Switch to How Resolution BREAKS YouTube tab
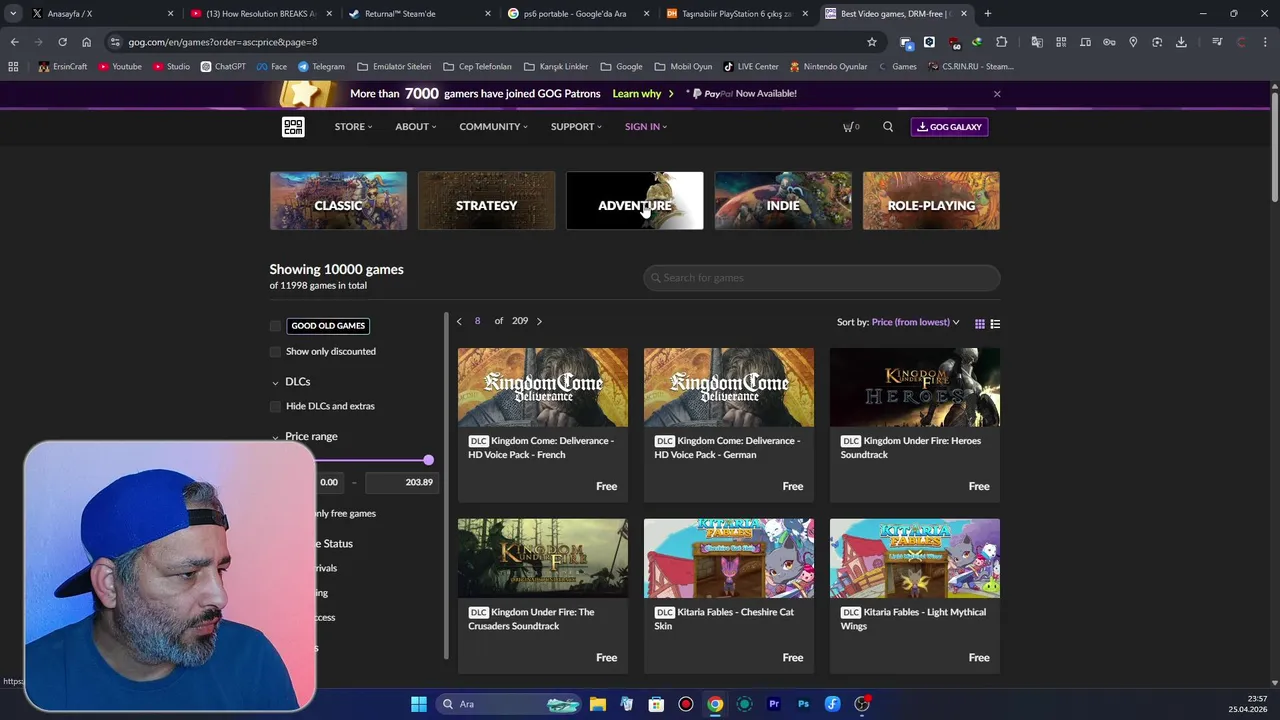Image resolution: width=1280 pixels, height=720 pixels. (x=260, y=14)
